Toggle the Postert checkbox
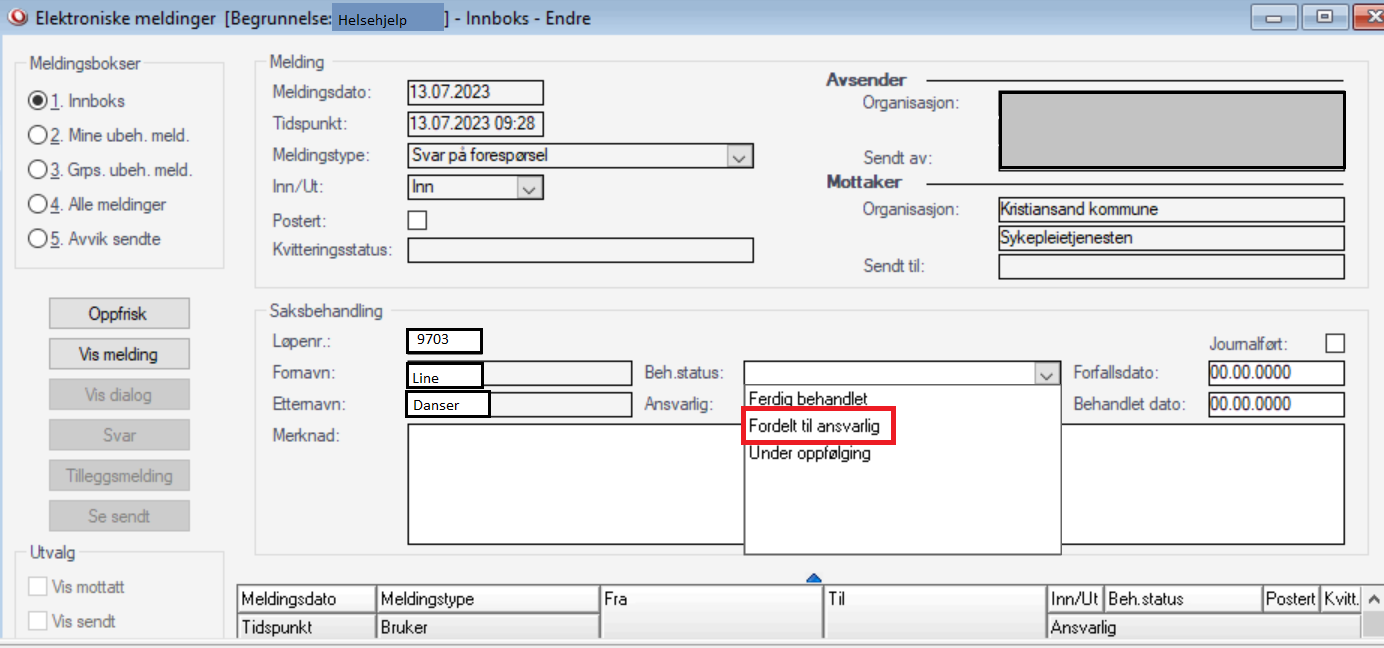The image size is (1384, 648). coord(417,220)
